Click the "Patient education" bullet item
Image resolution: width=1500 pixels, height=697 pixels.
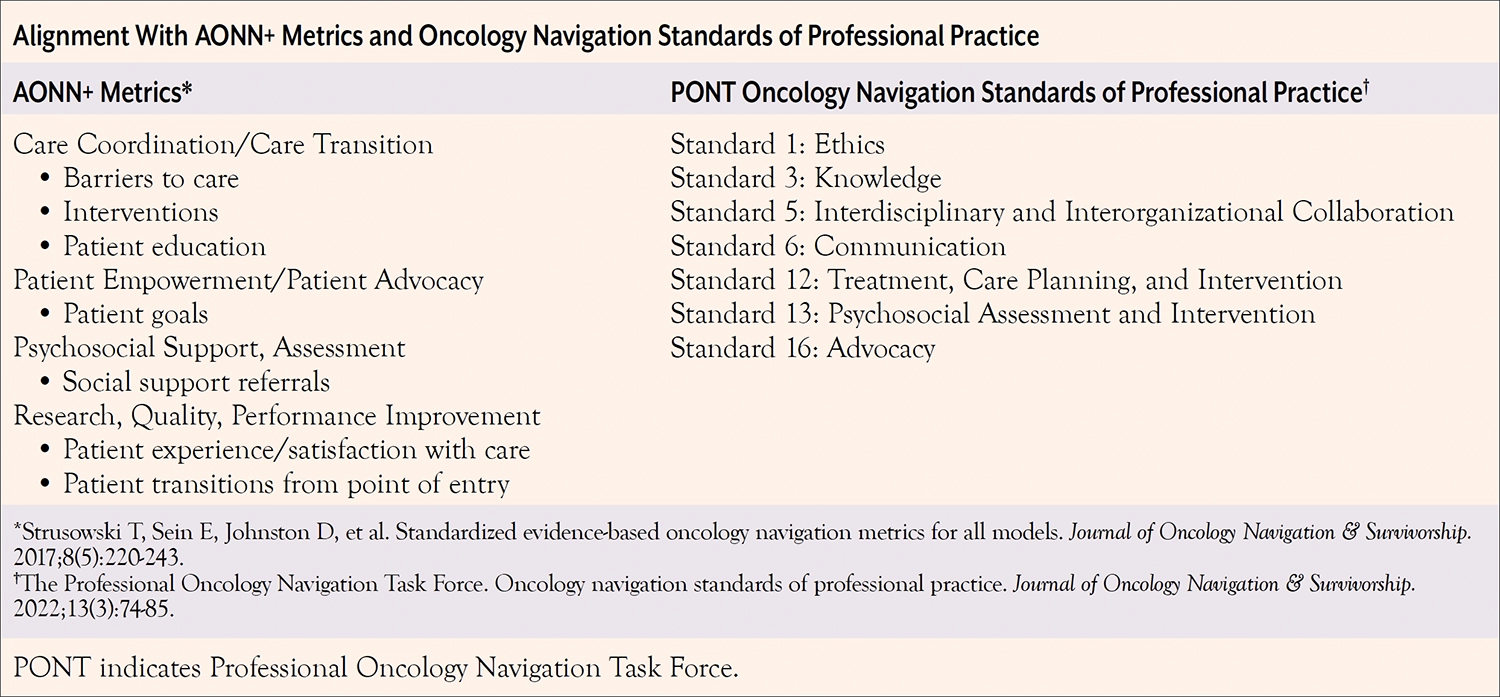click(165, 247)
